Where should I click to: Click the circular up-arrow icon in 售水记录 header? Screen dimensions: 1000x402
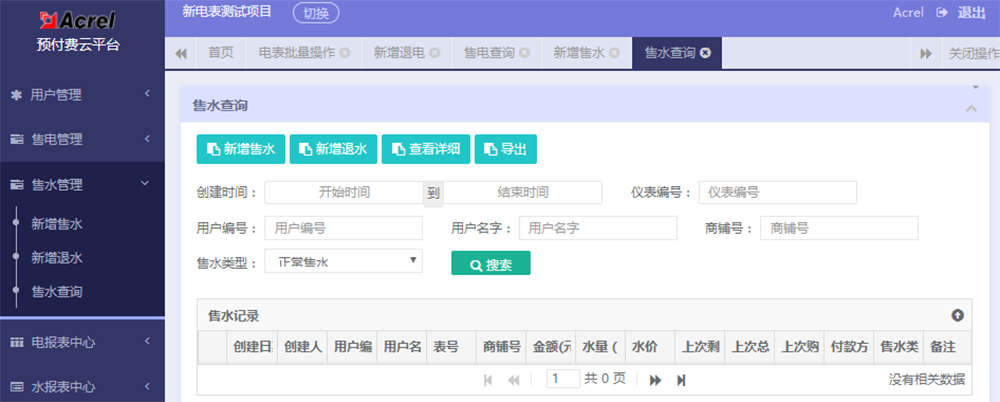point(957,315)
